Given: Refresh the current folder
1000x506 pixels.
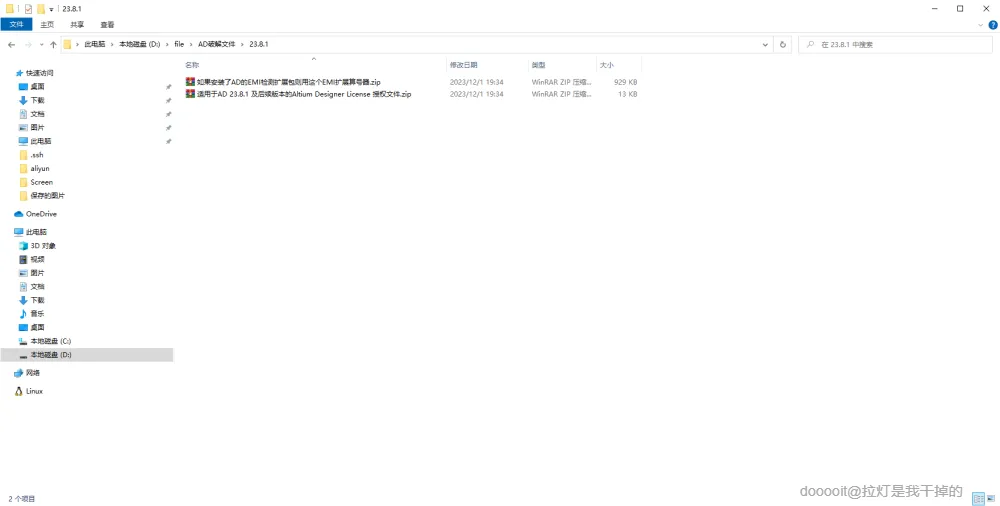Looking at the screenshot, I should pyautogui.click(x=783, y=45).
